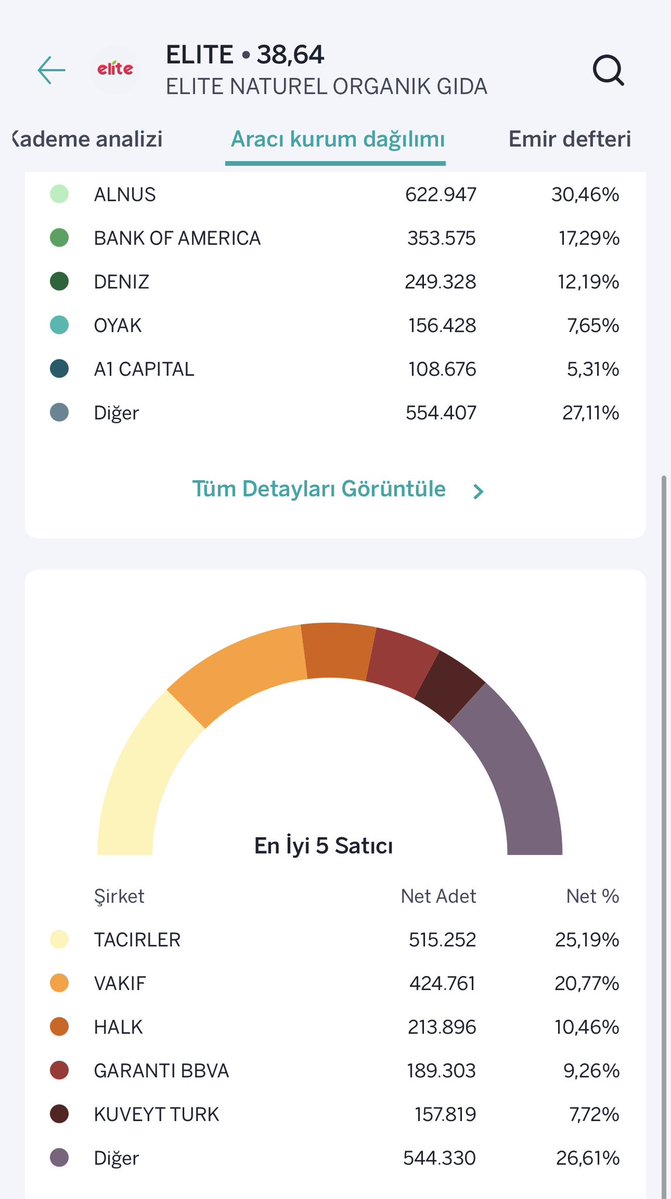This screenshot has height=1199, width=671.
Task: Open Tüm Detayları Görüntüle link
Action: 319,489
